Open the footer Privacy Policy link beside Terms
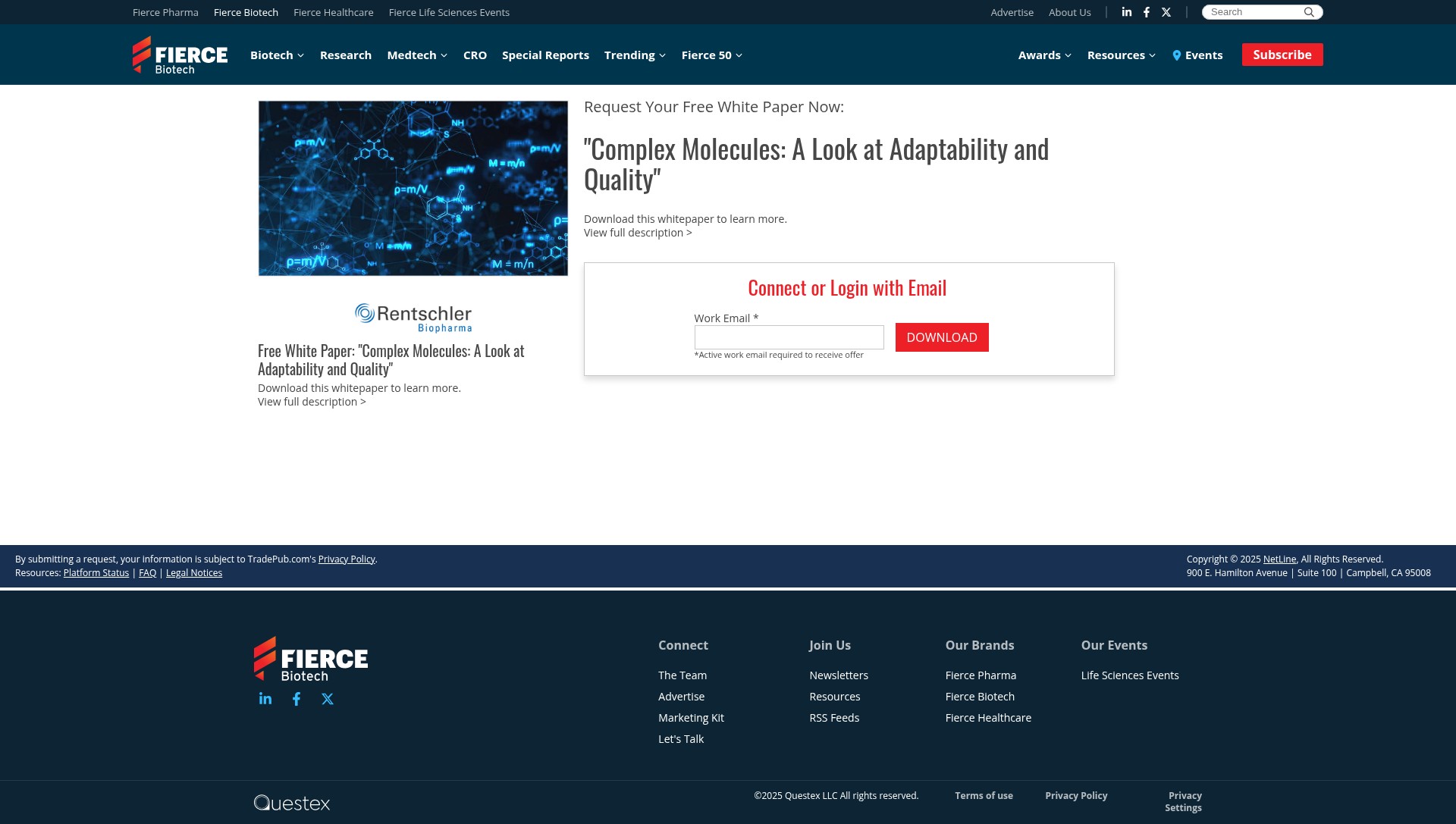 point(1076,796)
